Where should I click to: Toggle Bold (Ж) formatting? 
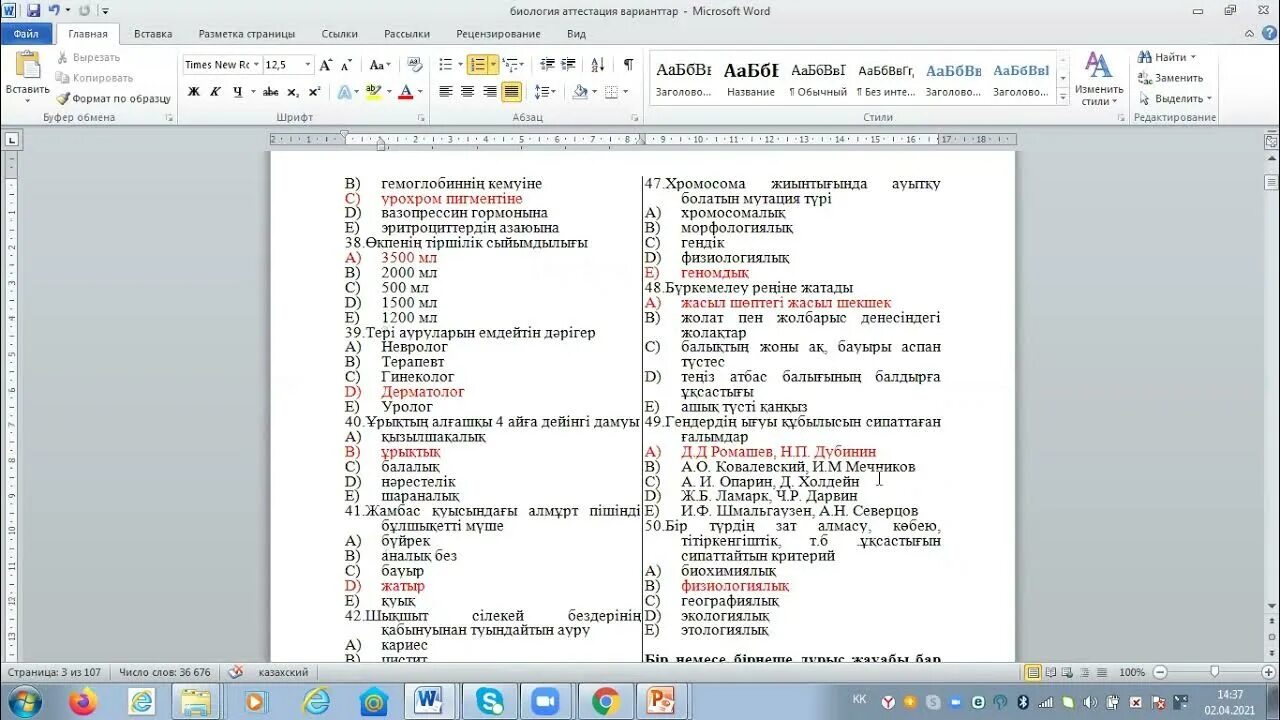pos(193,92)
